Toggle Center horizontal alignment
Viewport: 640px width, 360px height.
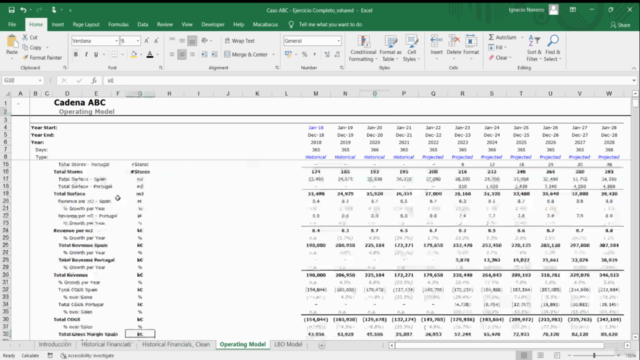182,54
